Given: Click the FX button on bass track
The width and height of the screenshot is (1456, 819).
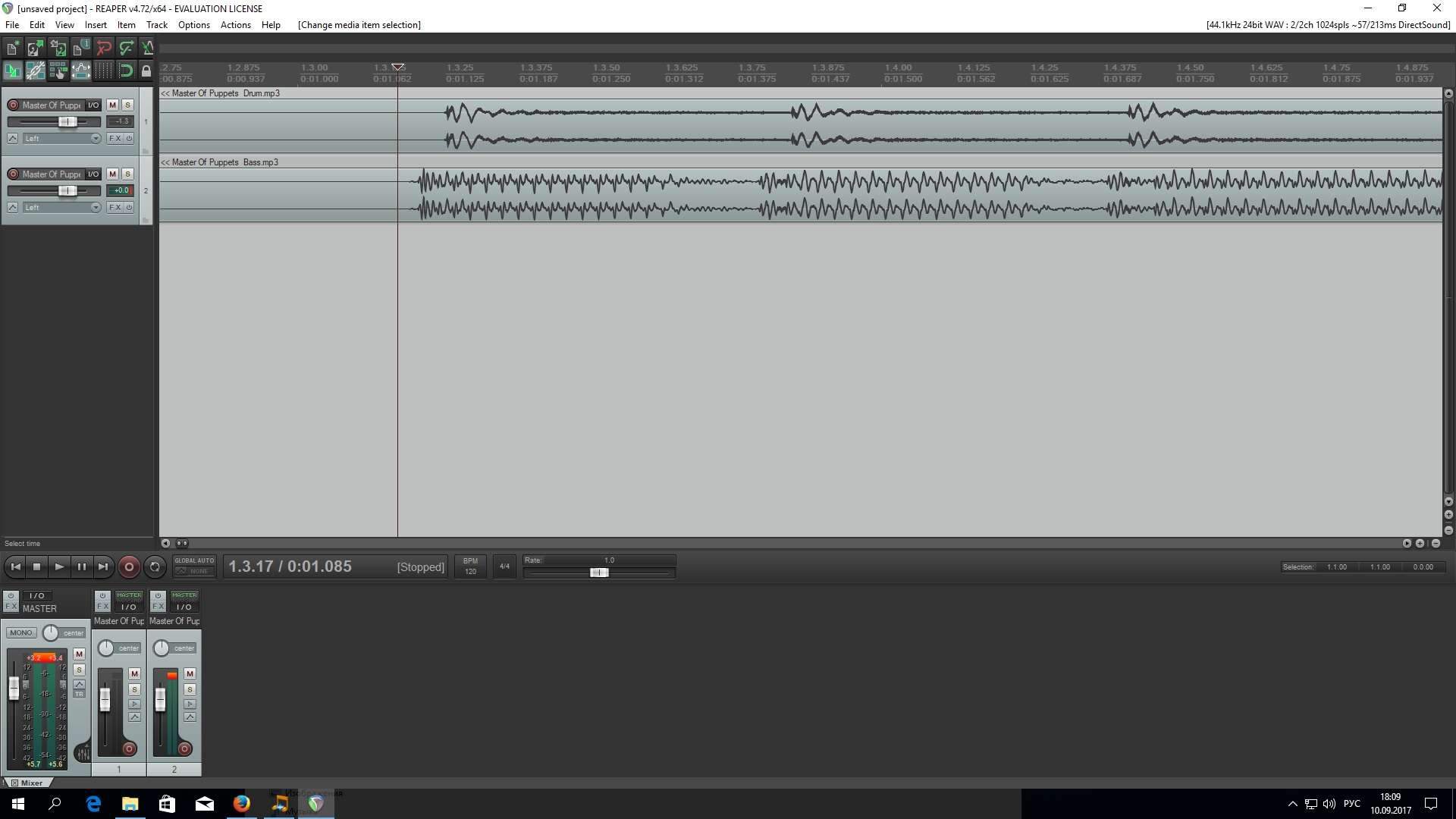Looking at the screenshot, I should [115, 207].
